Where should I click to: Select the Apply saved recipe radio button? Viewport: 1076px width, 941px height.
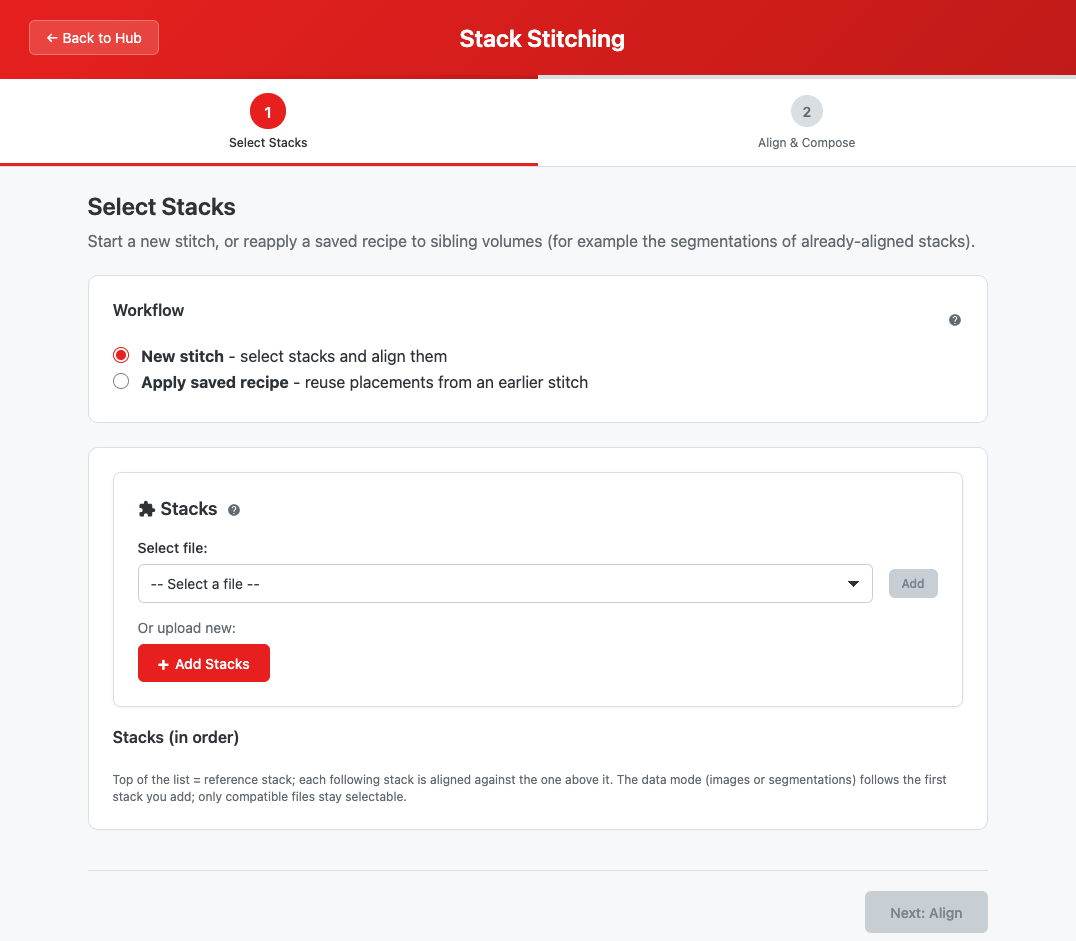click(121, 382)
